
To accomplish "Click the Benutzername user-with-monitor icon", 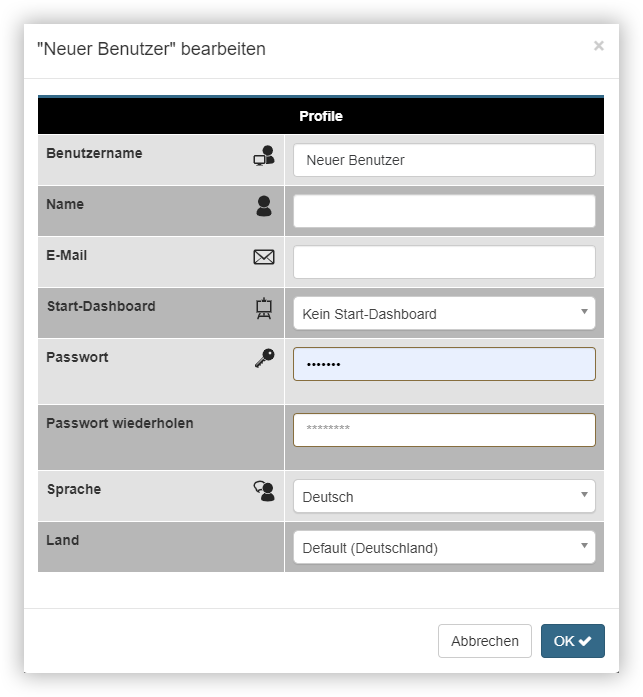I will (x=264, y=156).
